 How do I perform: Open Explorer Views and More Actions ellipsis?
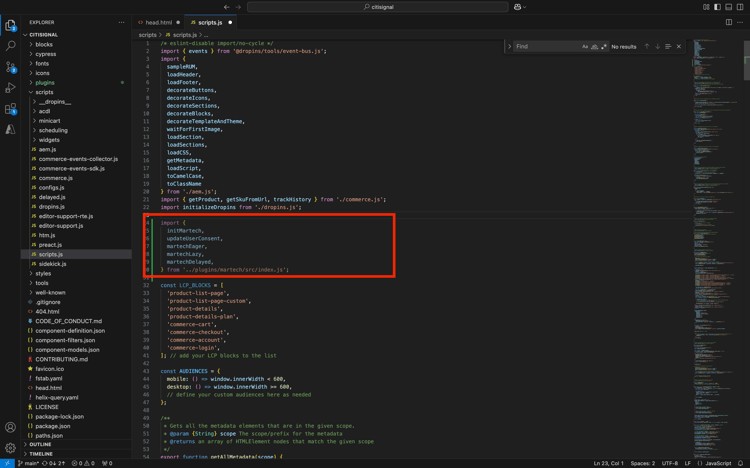pos(121,22)
